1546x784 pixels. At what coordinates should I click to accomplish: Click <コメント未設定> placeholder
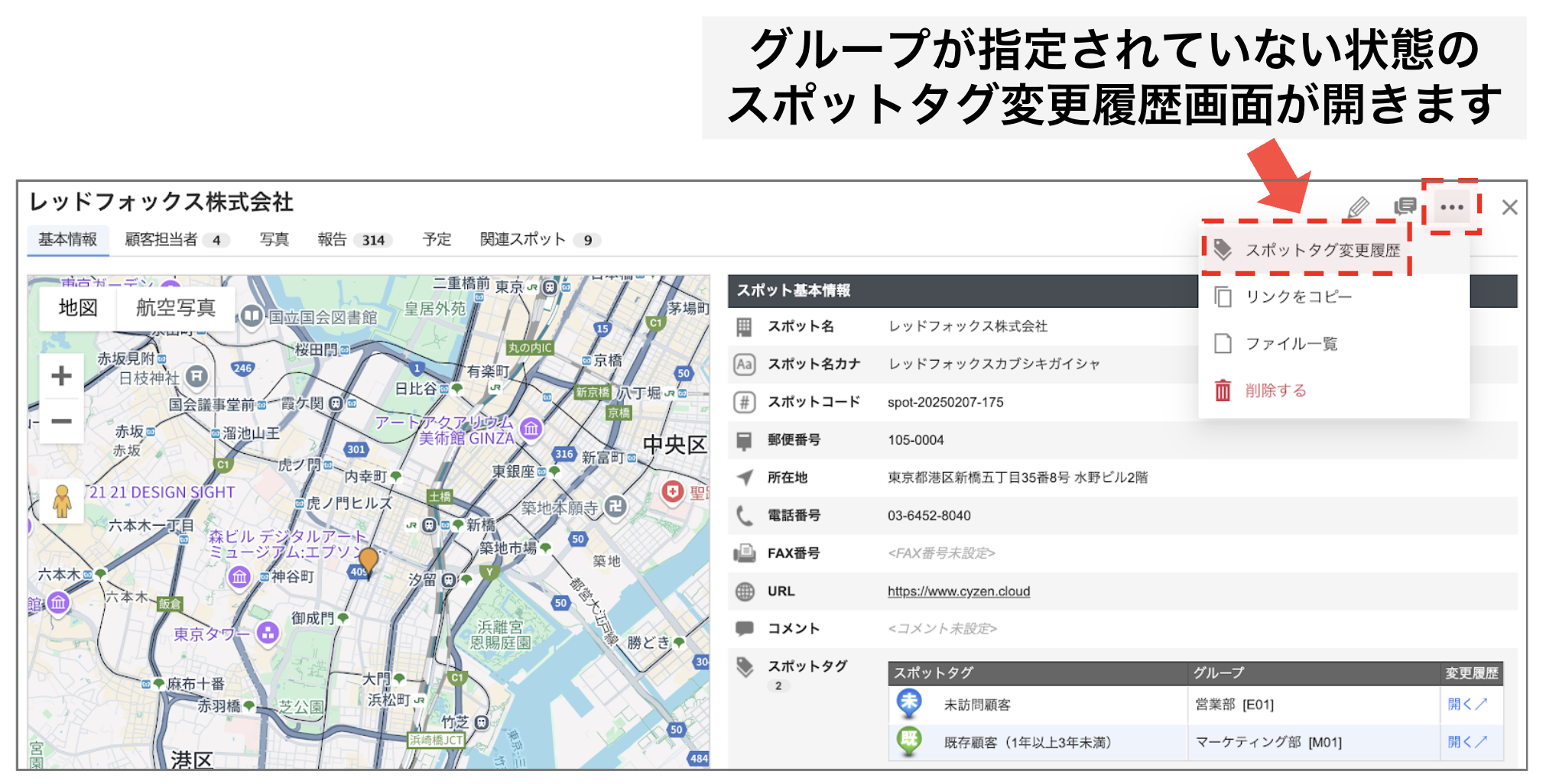click(942, 629)
